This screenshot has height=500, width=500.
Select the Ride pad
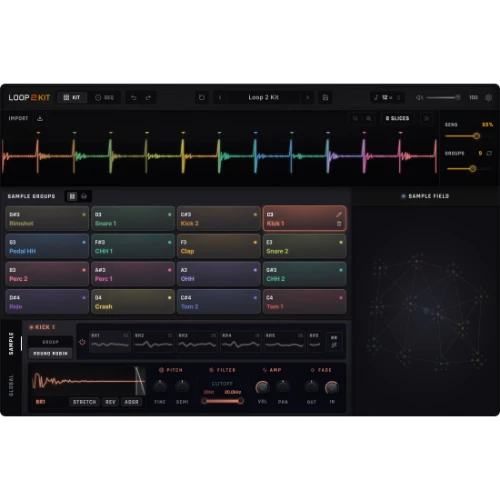click(47, 302)
